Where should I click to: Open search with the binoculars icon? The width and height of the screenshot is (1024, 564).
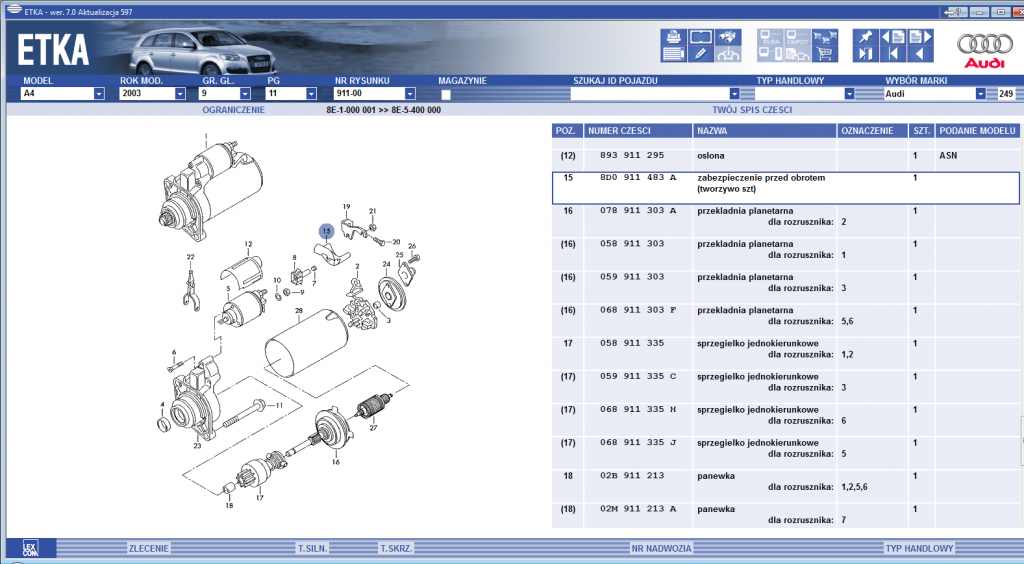(728, 37)
